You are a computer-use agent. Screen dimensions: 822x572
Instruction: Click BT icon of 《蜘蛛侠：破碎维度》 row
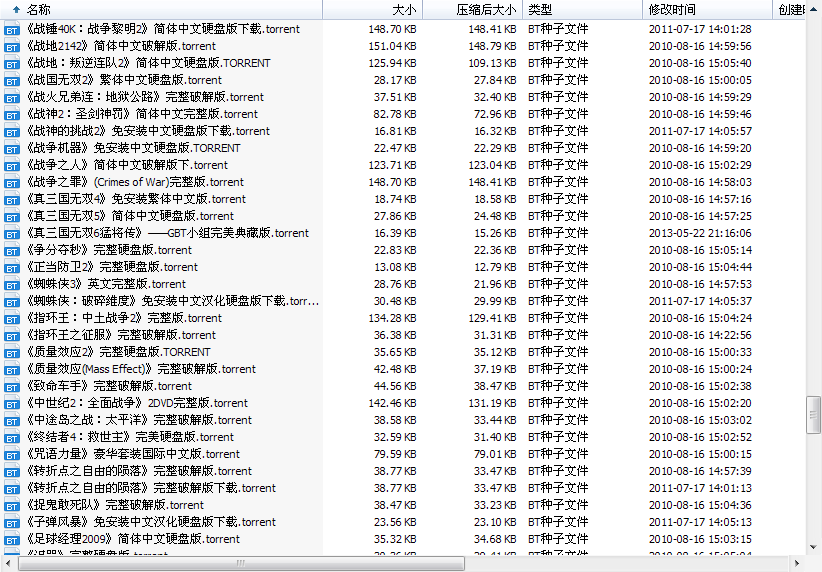pyautogui.click(x=12, y=301)
